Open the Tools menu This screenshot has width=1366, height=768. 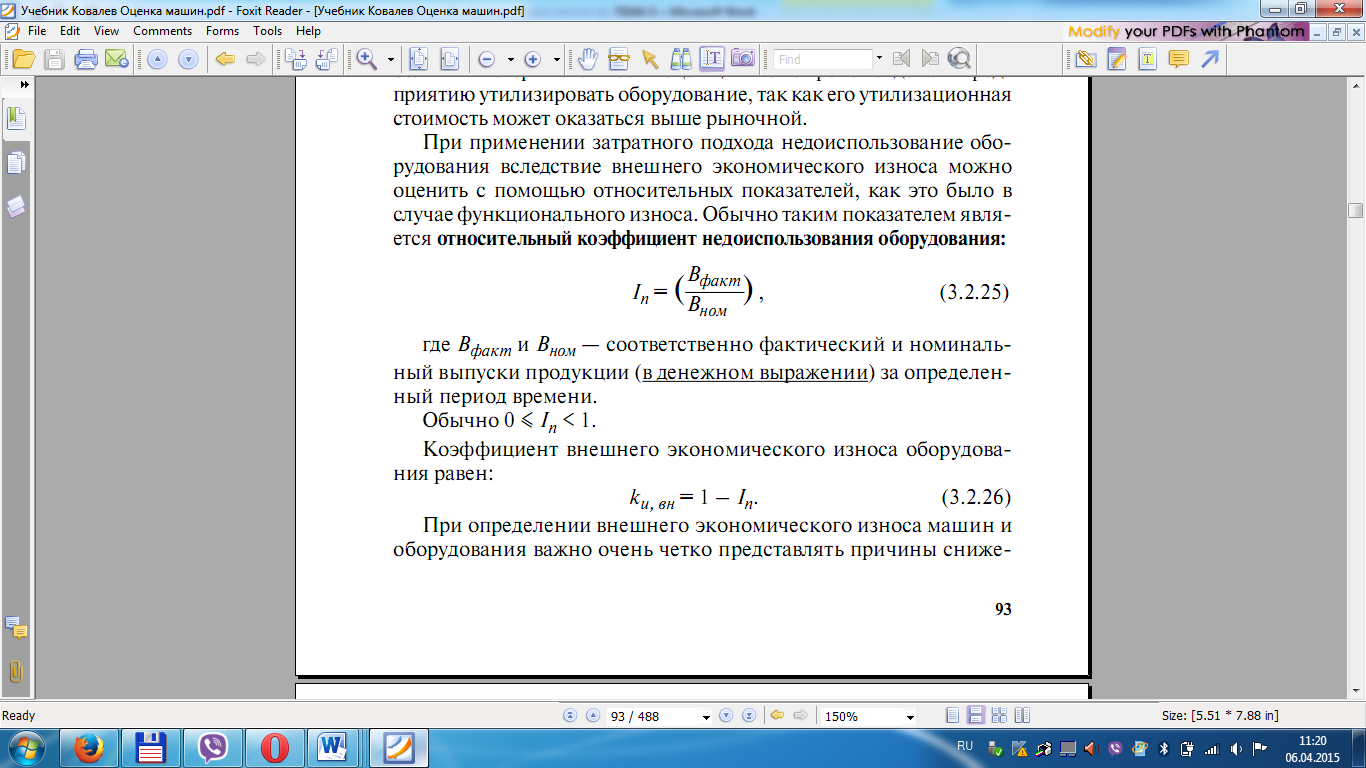(268, 31)
